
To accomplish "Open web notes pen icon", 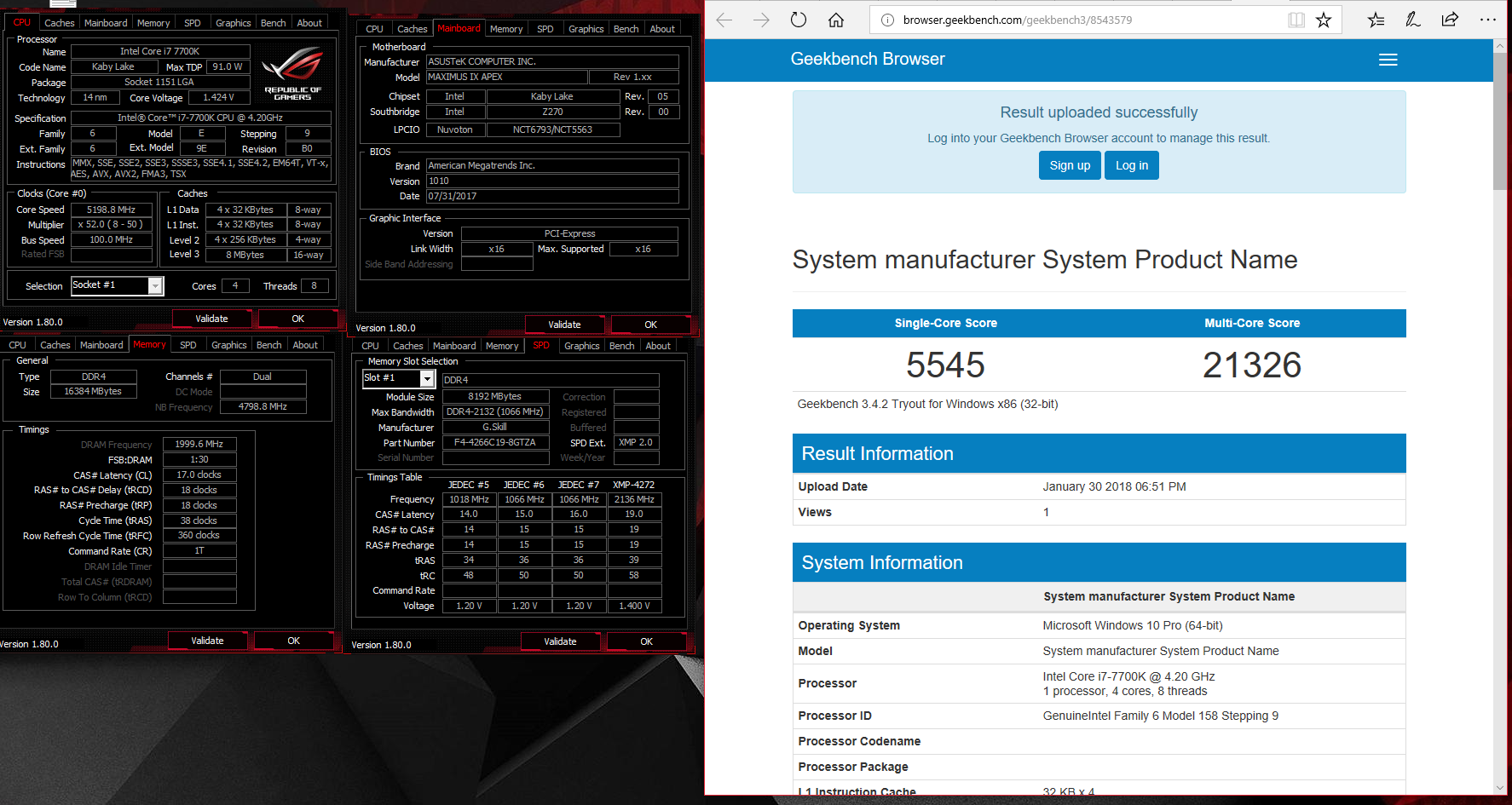I will (x=1412, y=20).
